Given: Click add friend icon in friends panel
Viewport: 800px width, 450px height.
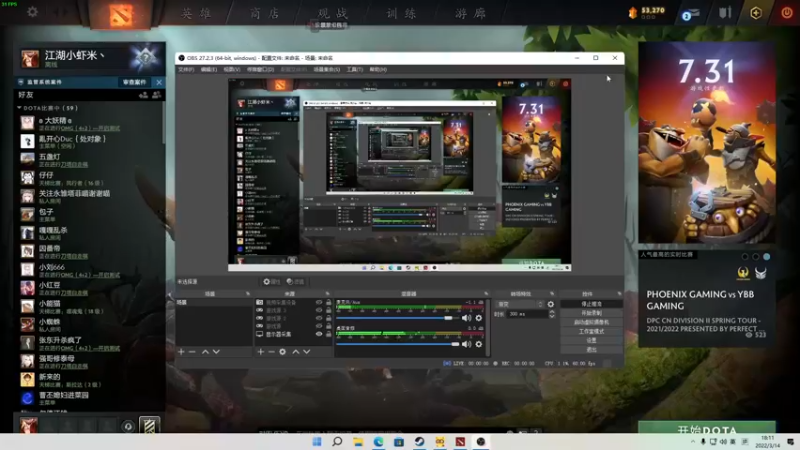Looking at the screenshot, I should click(143, 94).
